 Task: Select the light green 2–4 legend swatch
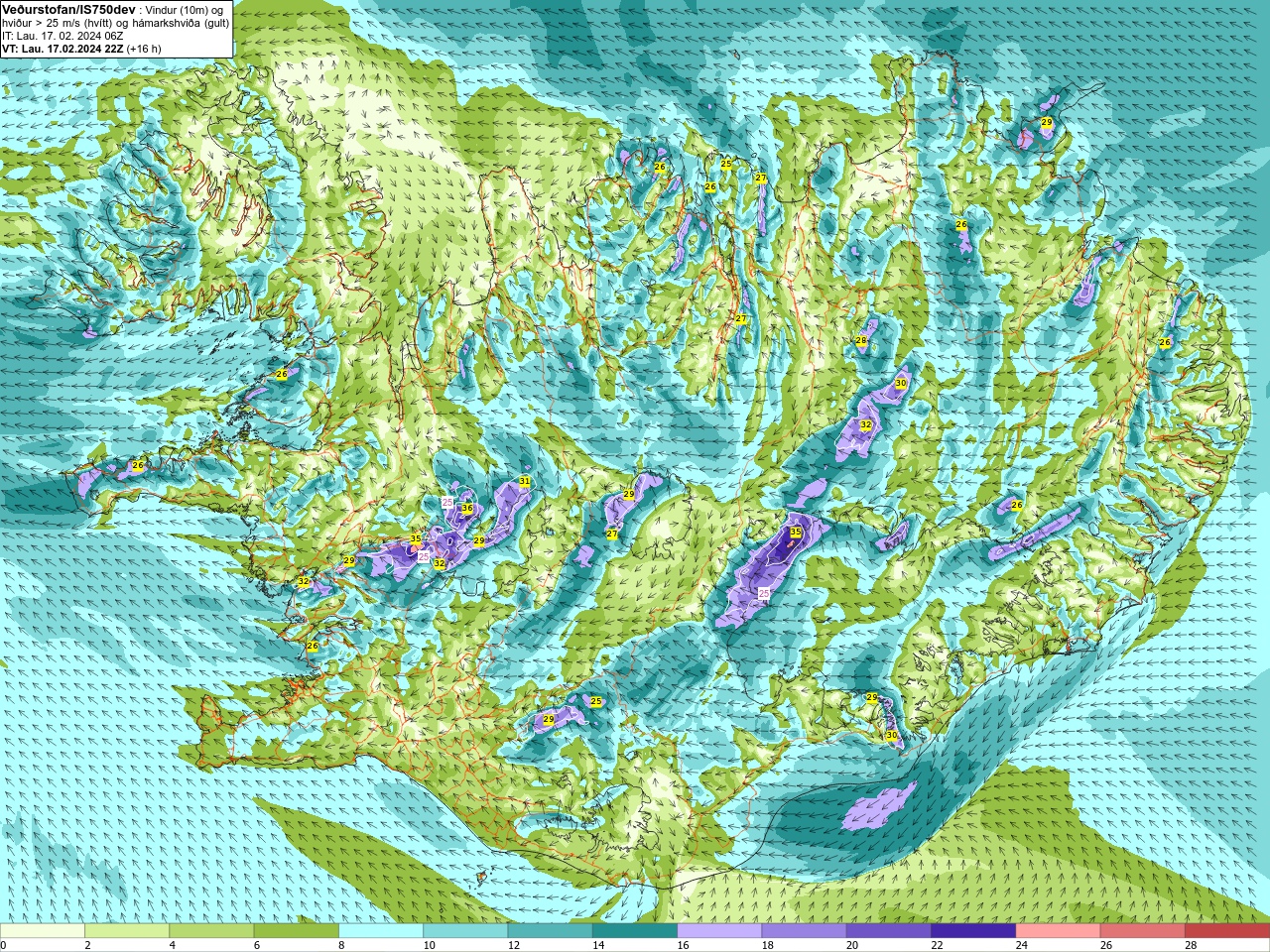(x=127, y=931)
